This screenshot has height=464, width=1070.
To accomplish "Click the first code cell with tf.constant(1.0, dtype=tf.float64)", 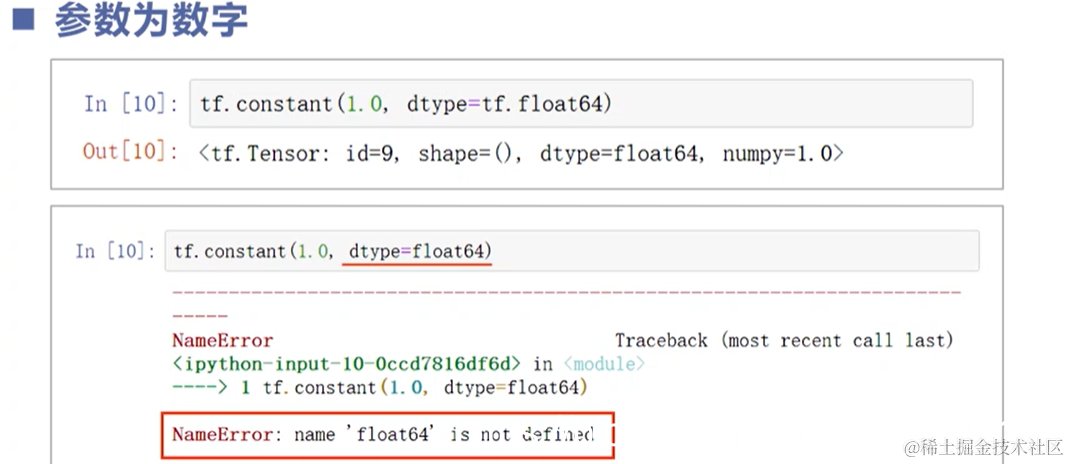I will pos(581,103).
